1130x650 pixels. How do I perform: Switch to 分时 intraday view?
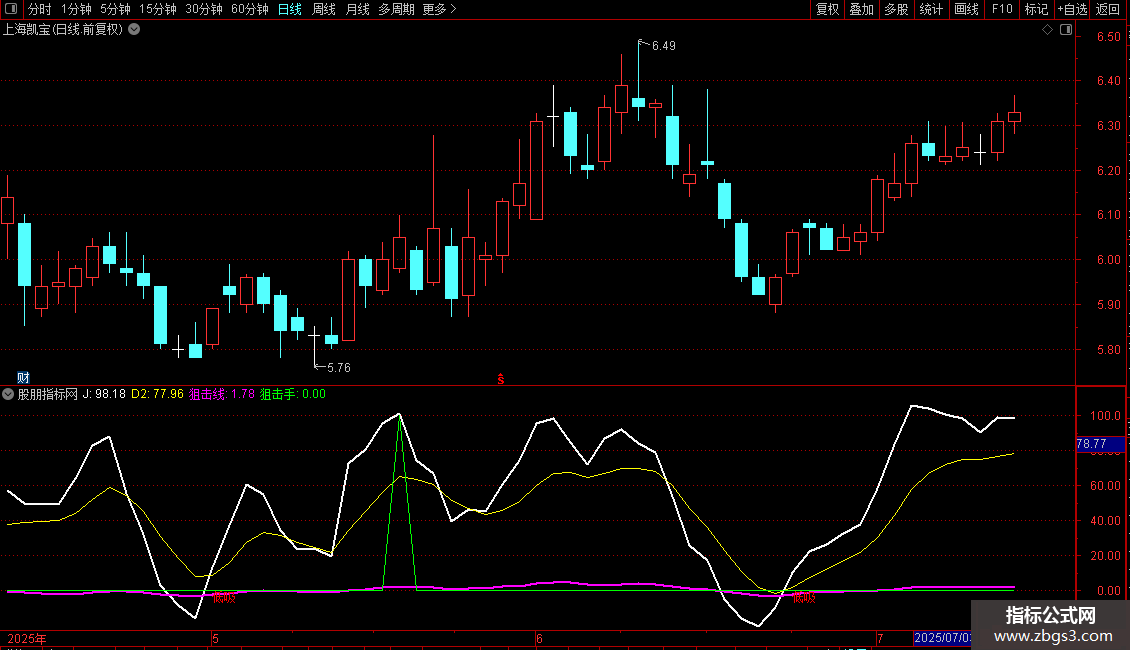40,9
